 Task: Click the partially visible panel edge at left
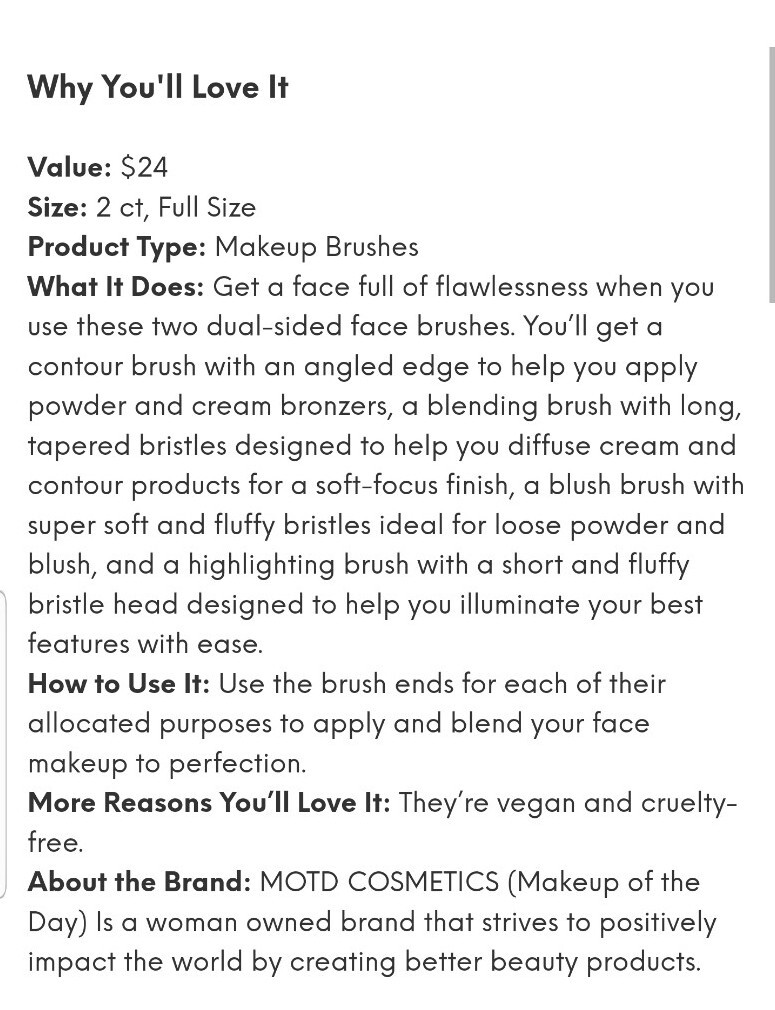pos(3,744)
